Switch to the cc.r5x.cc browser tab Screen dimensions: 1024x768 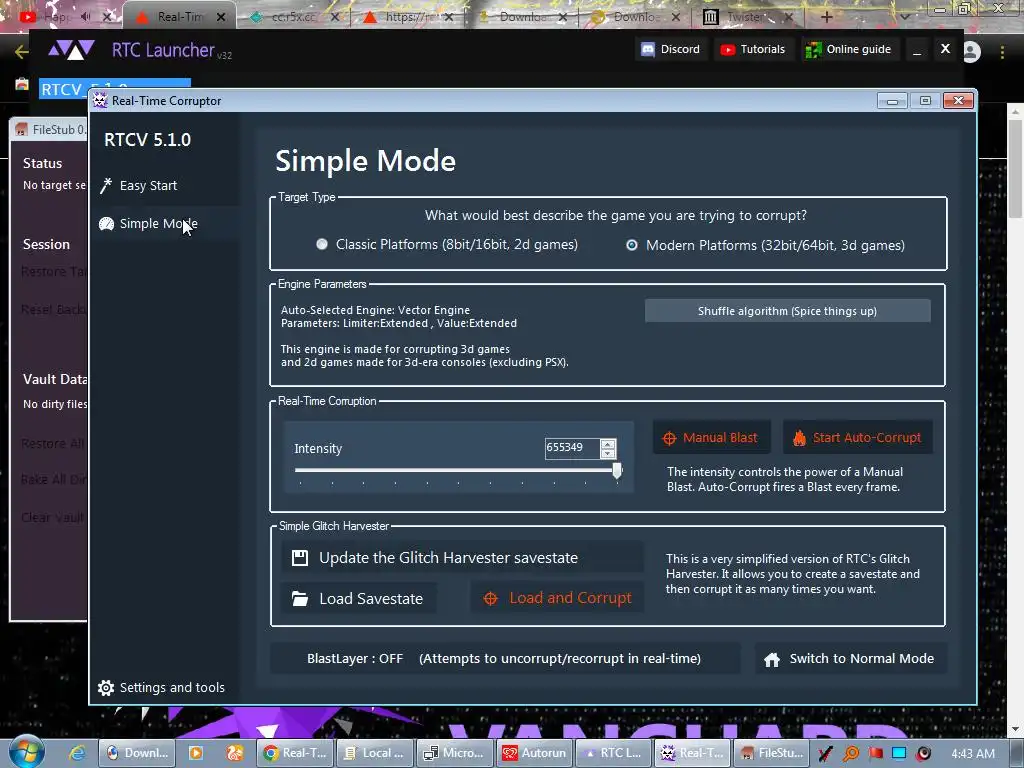(x=294, y=17)
